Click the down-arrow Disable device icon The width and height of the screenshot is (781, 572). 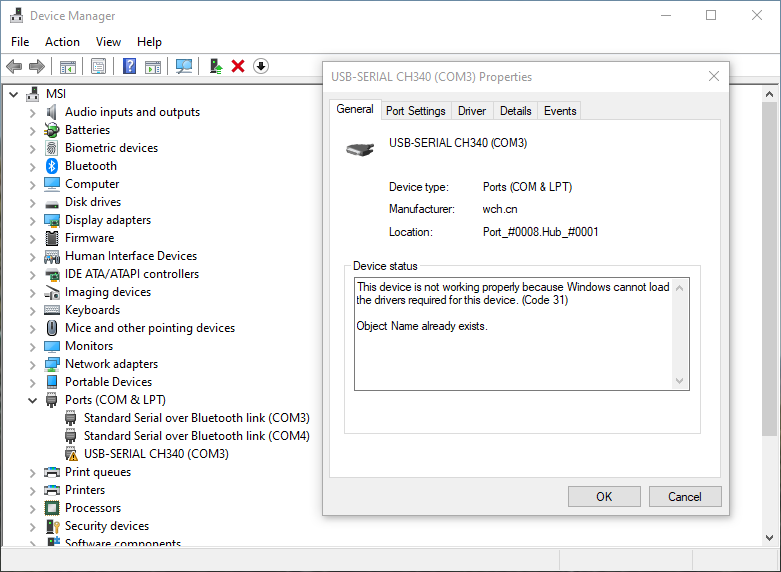pyautogui.click(x=261, y=66)
